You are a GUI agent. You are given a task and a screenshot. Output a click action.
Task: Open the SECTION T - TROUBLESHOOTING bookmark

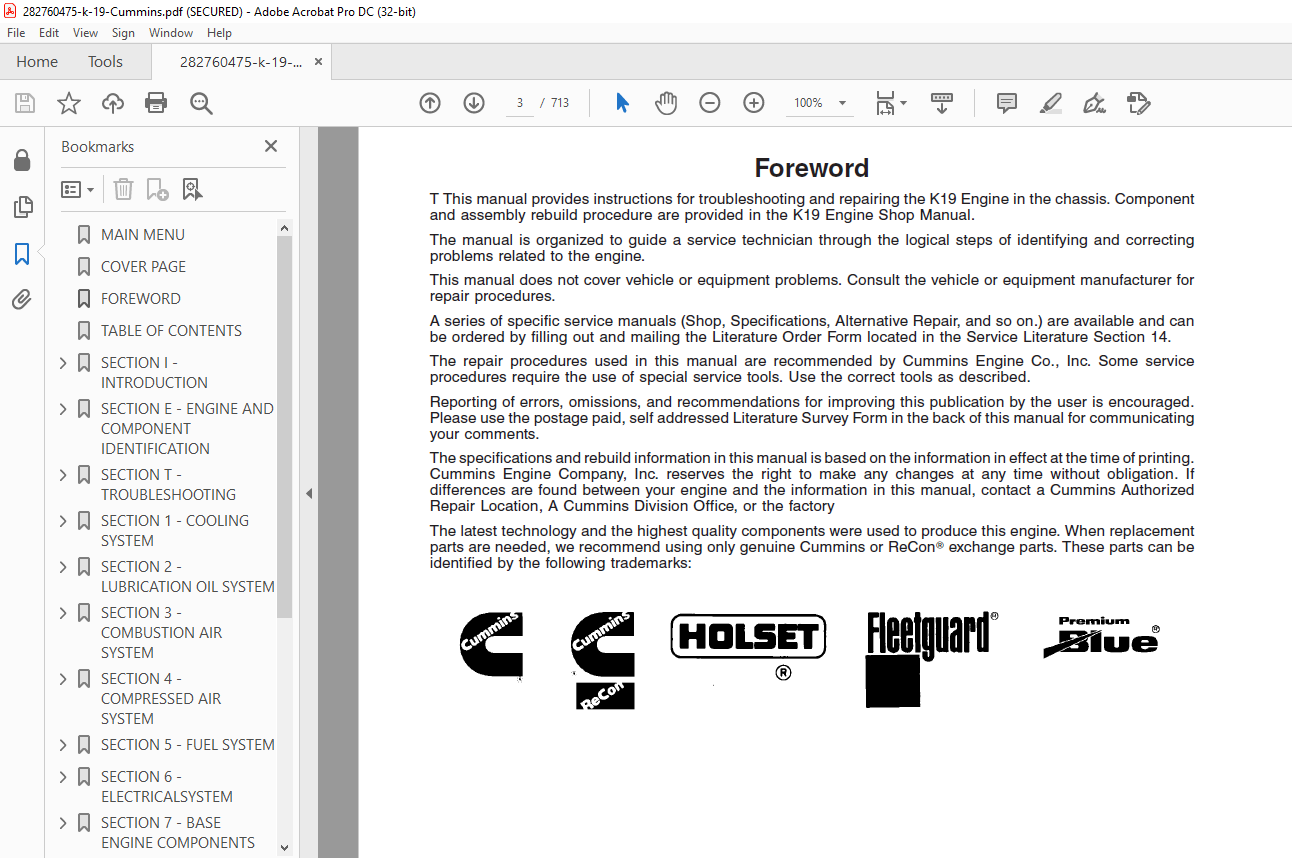point(168,485)
